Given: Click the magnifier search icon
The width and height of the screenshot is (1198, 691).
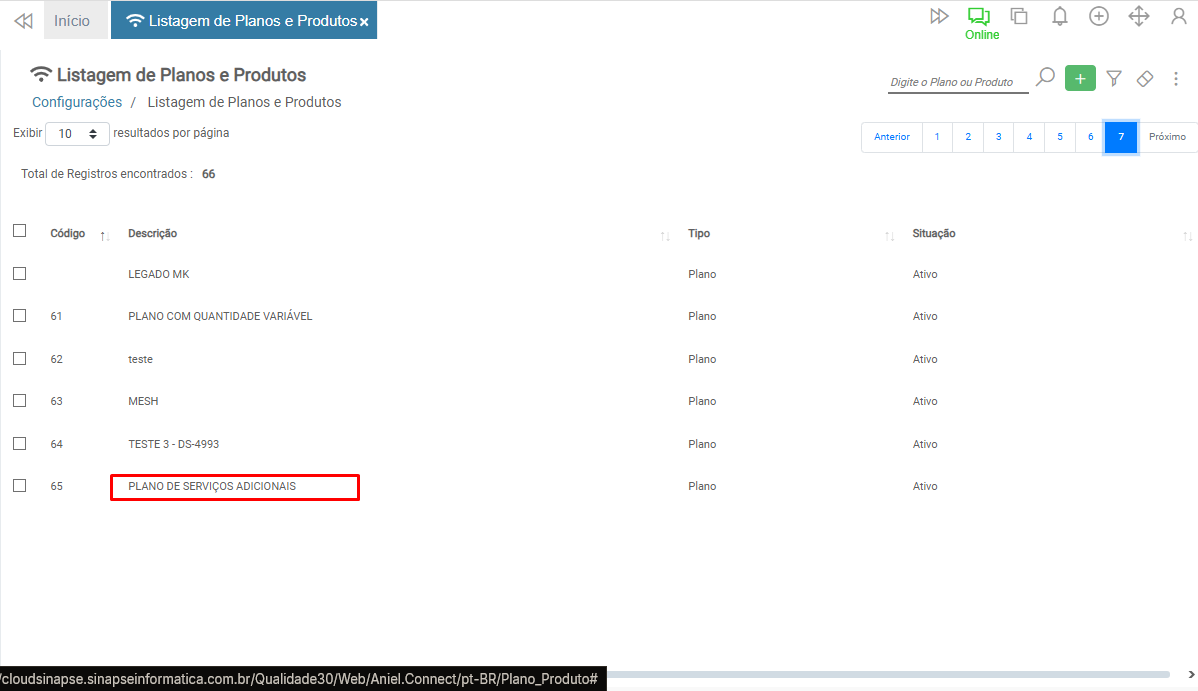Looking at the screenshot, I should pyautogui.click(x=1045, y=77).
